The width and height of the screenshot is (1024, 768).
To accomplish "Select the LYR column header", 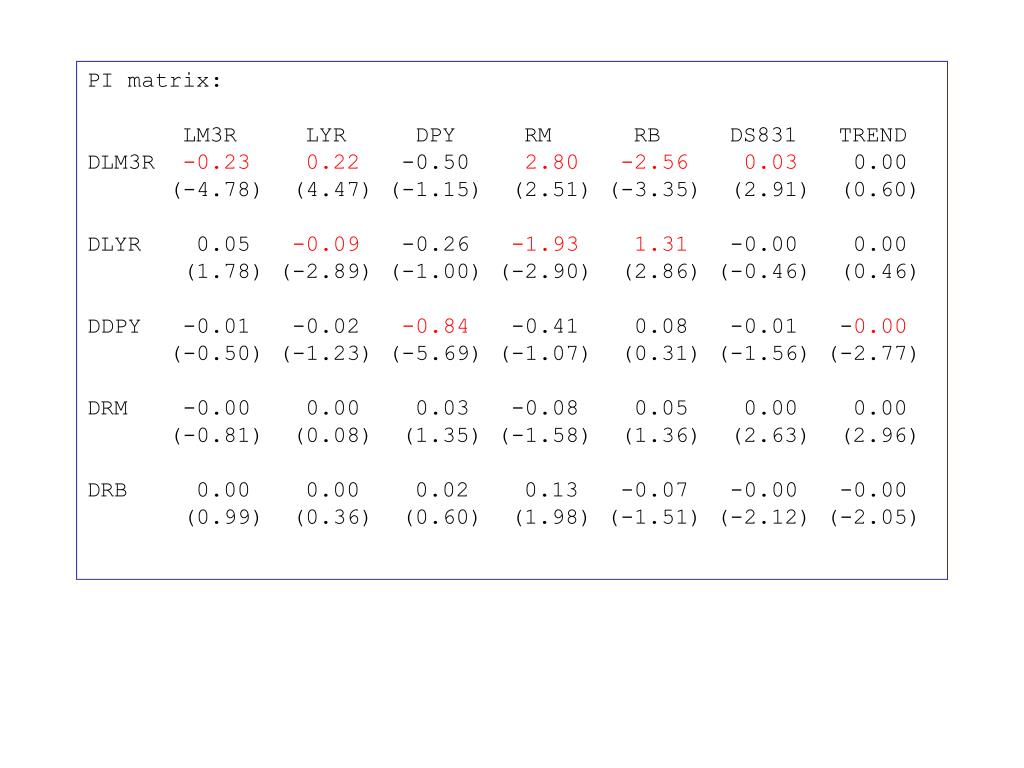I will coord(326,135).
